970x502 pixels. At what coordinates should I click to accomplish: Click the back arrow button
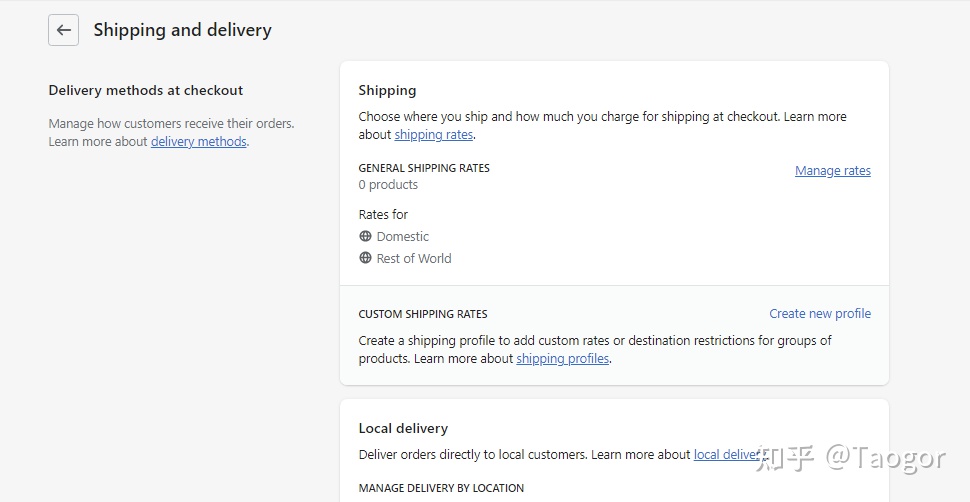pyautogui.click(x=63, y=30)
